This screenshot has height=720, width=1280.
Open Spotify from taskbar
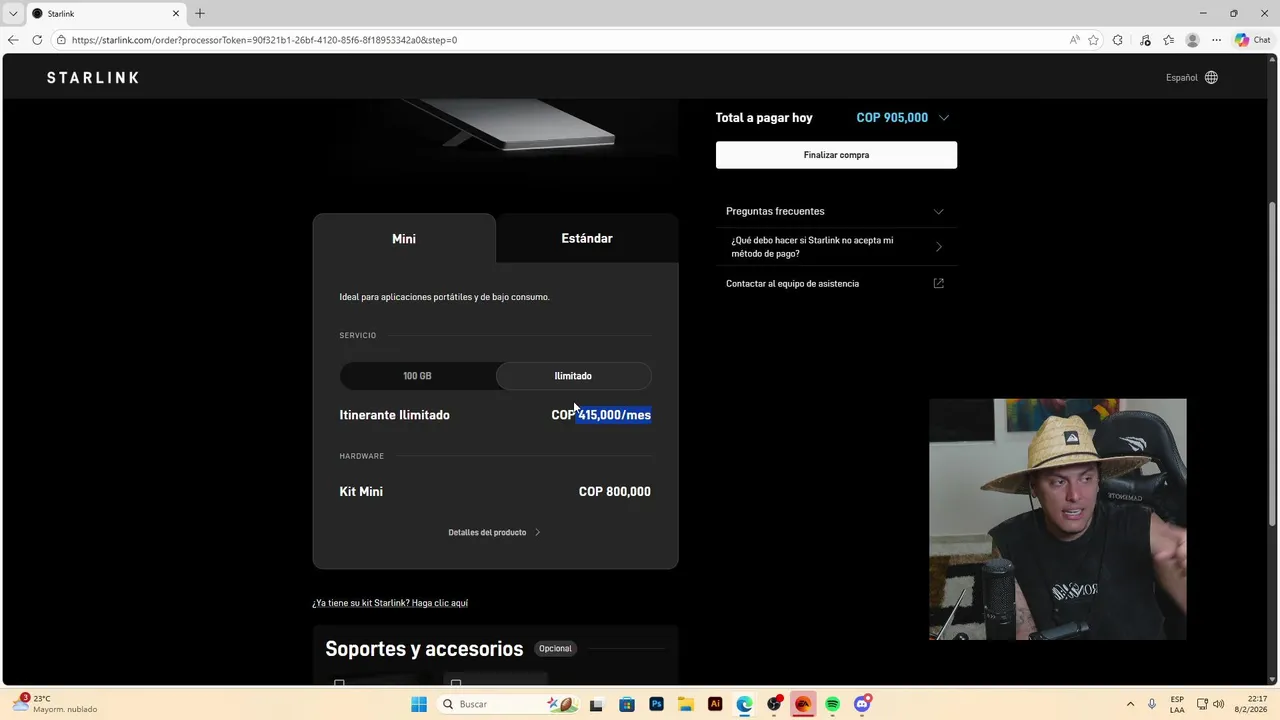click(x=833, y=704)
